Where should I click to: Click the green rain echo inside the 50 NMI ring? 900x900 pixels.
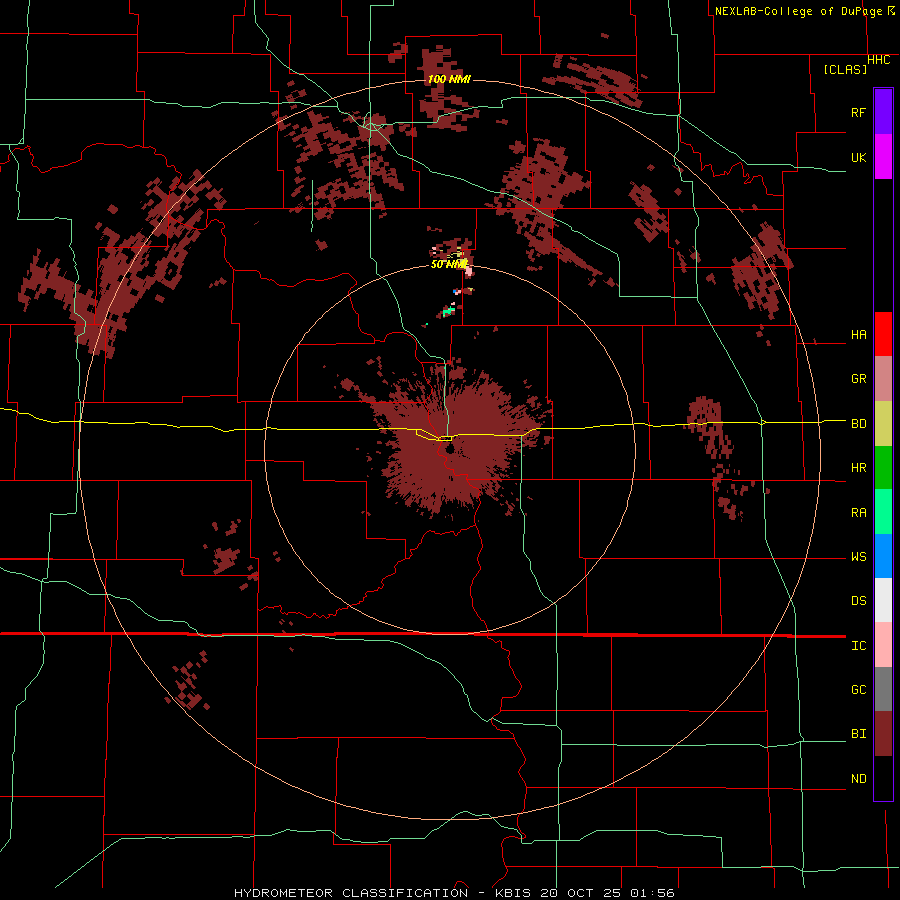(x=448, y=311)
